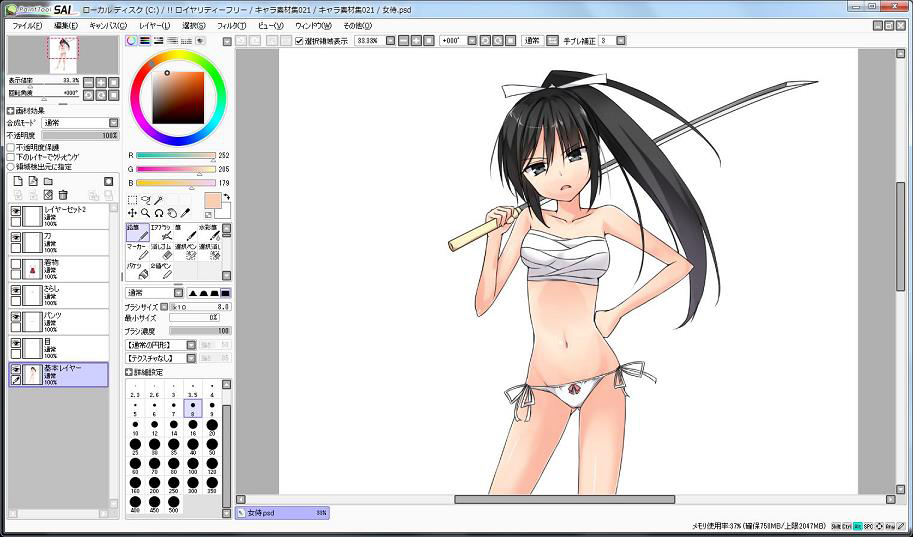
Task: Open the フィルタ(T) menu
Action: (230, 25)
